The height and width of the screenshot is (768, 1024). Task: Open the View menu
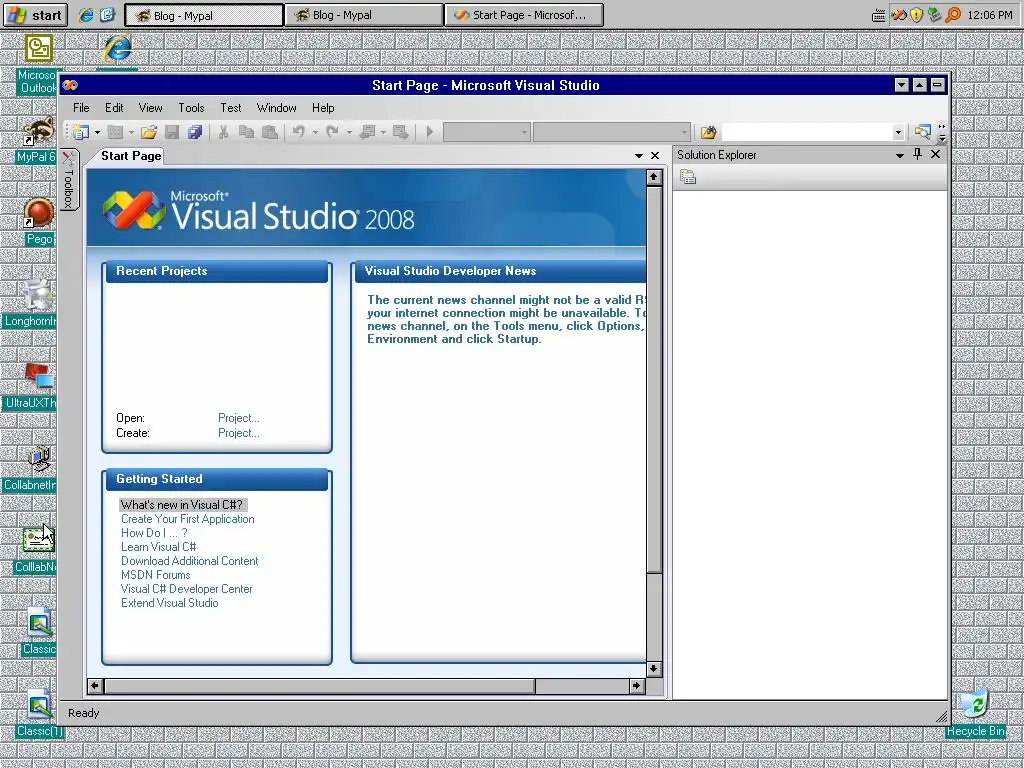pos(150,108)
